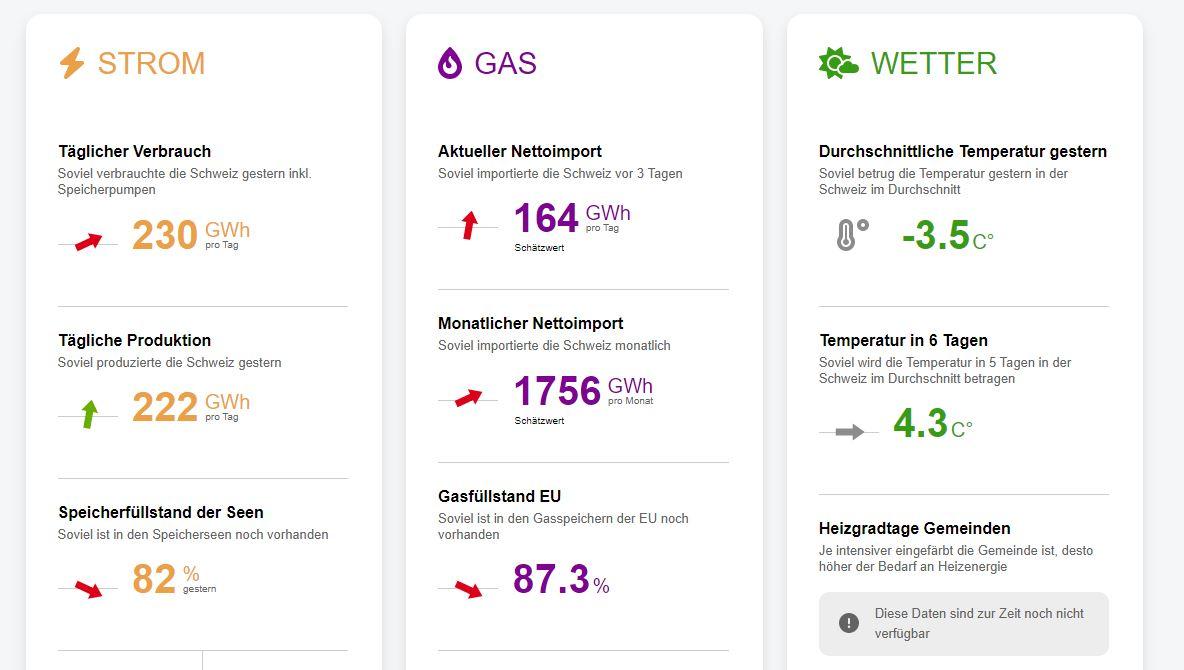Click the GAS card title
1184x670 pixels.
505,63
